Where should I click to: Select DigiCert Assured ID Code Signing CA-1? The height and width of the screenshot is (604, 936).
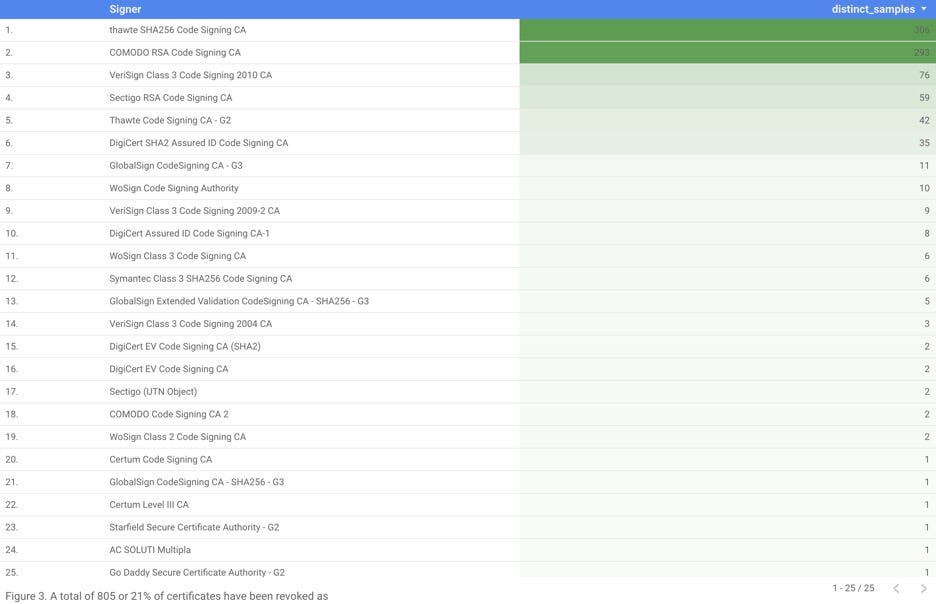tap(189, 233)
